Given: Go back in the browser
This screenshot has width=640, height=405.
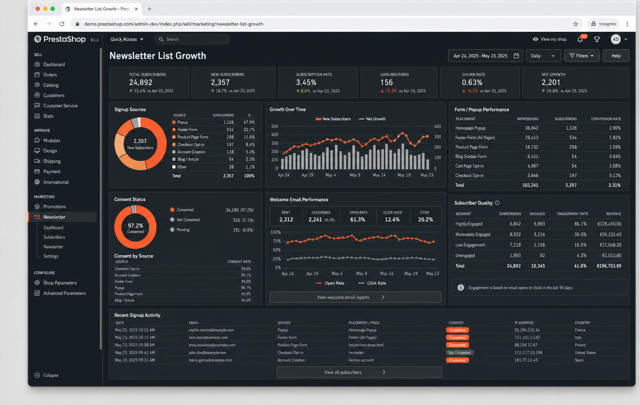Looking at the screenshot, I should click(36, 24).
